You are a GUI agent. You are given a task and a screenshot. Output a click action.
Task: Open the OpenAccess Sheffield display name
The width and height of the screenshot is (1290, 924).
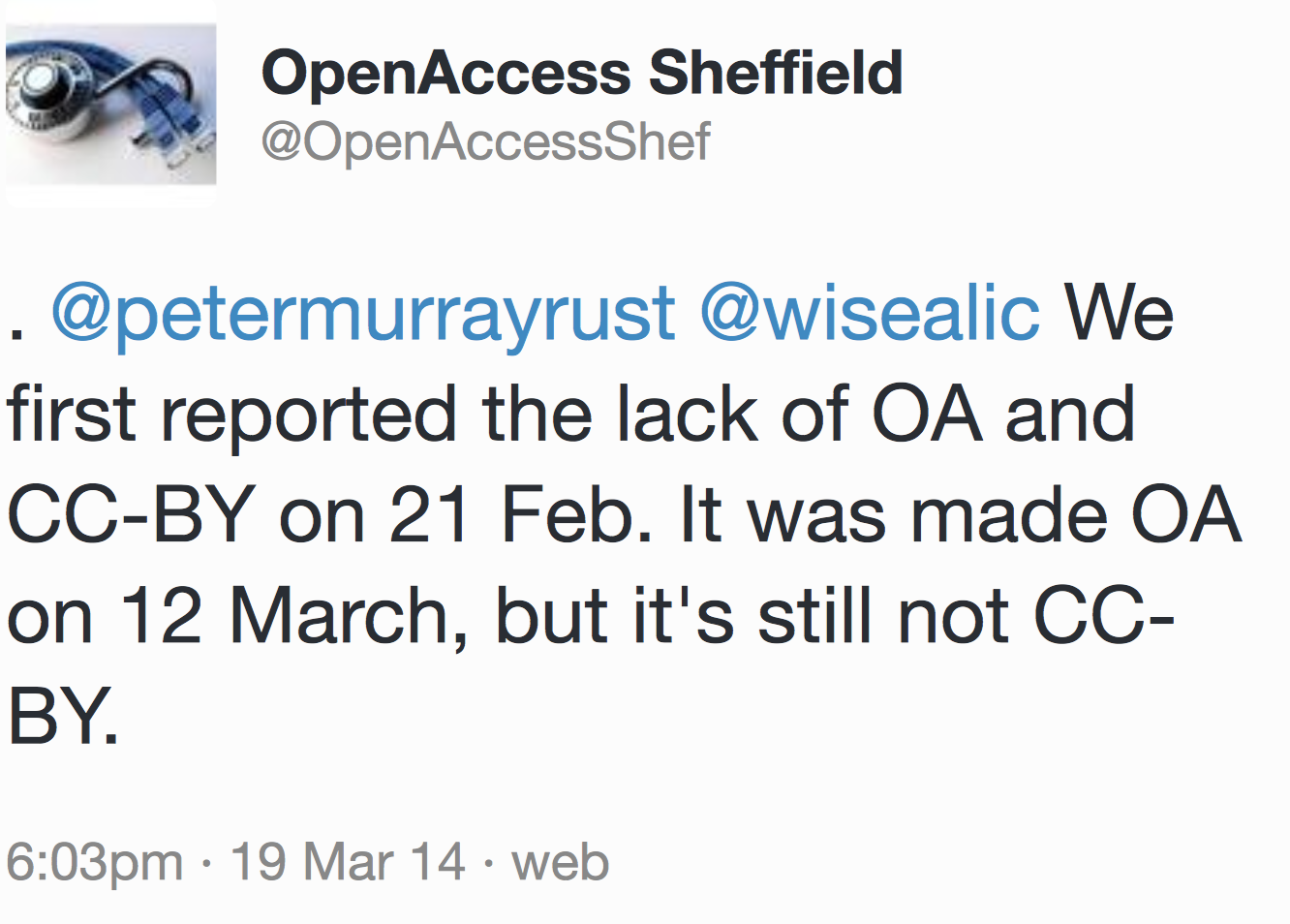coord(581,74)
